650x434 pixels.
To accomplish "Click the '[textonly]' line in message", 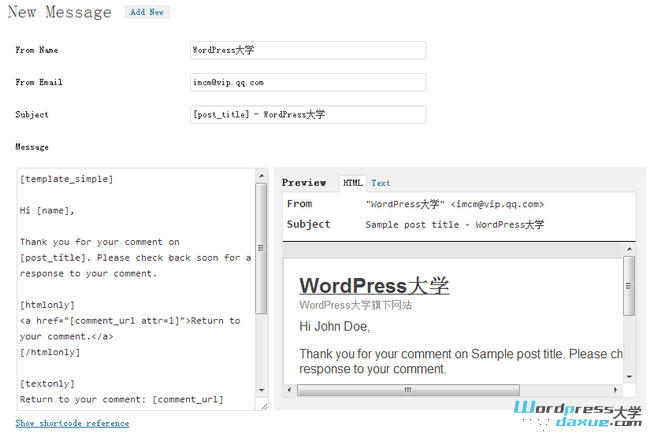I will (x=47, y=384).
